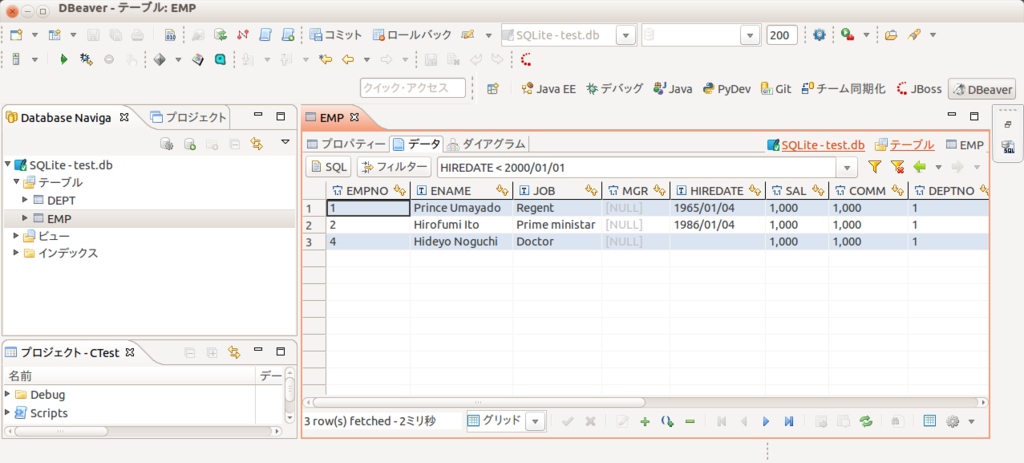Viewport: 1024px width, 463px height.
Task: Click the apply filter funnel icon
Action: tap(874, 167)
